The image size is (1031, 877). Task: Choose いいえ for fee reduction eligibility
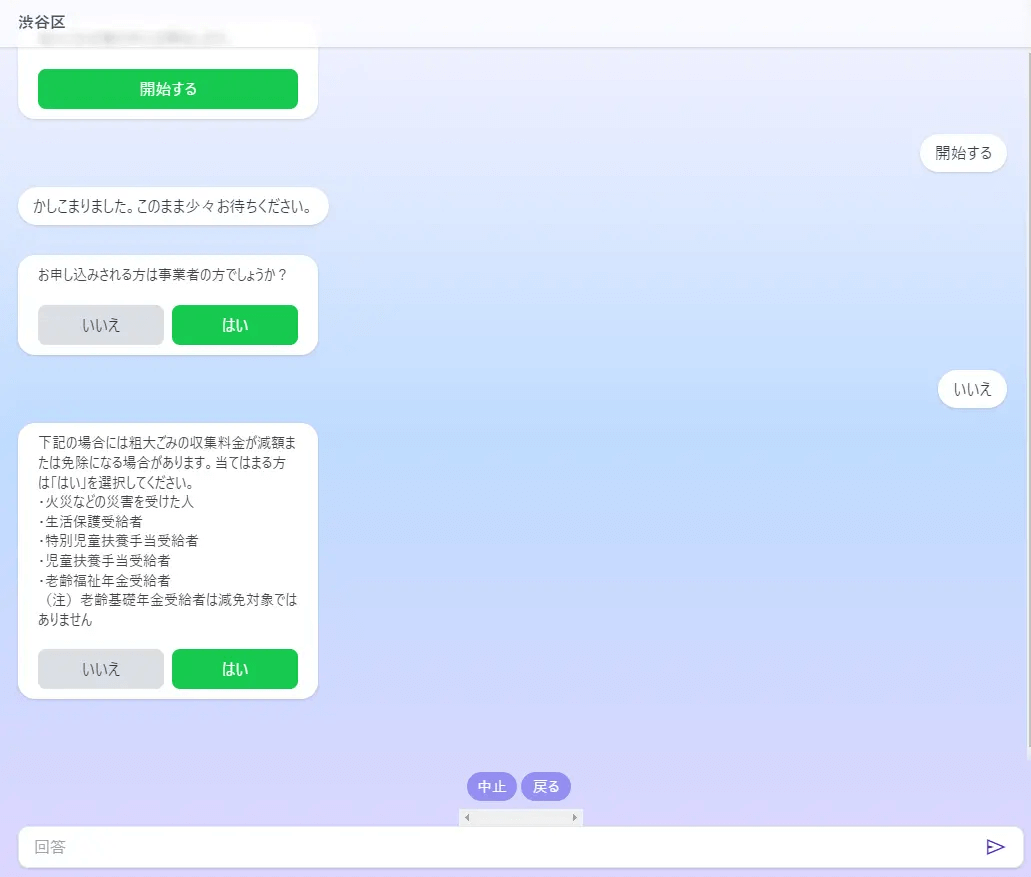(x=101, y=669)
